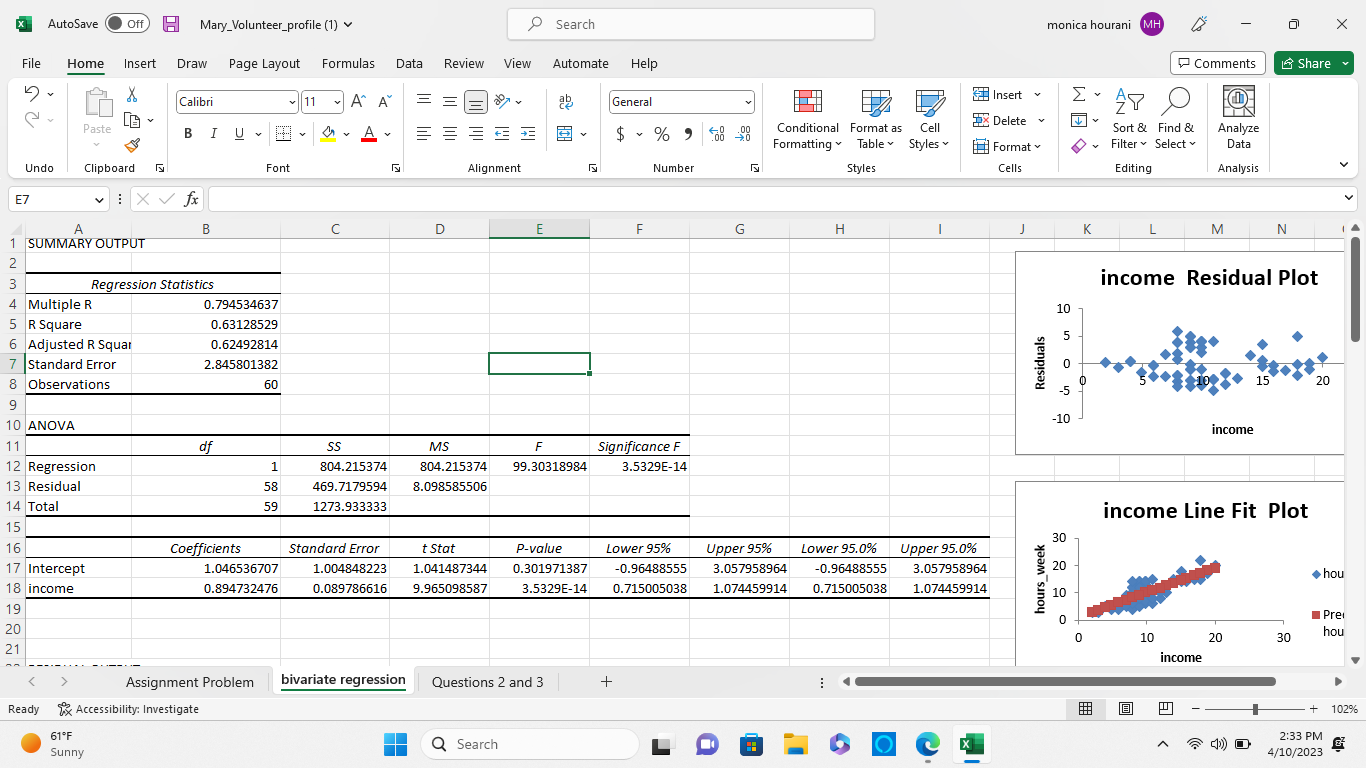Image resolution: width=1366 pixels, height=768 pixels.
Task: Click the Insert cells button
Action: (x=1007, y=94)
